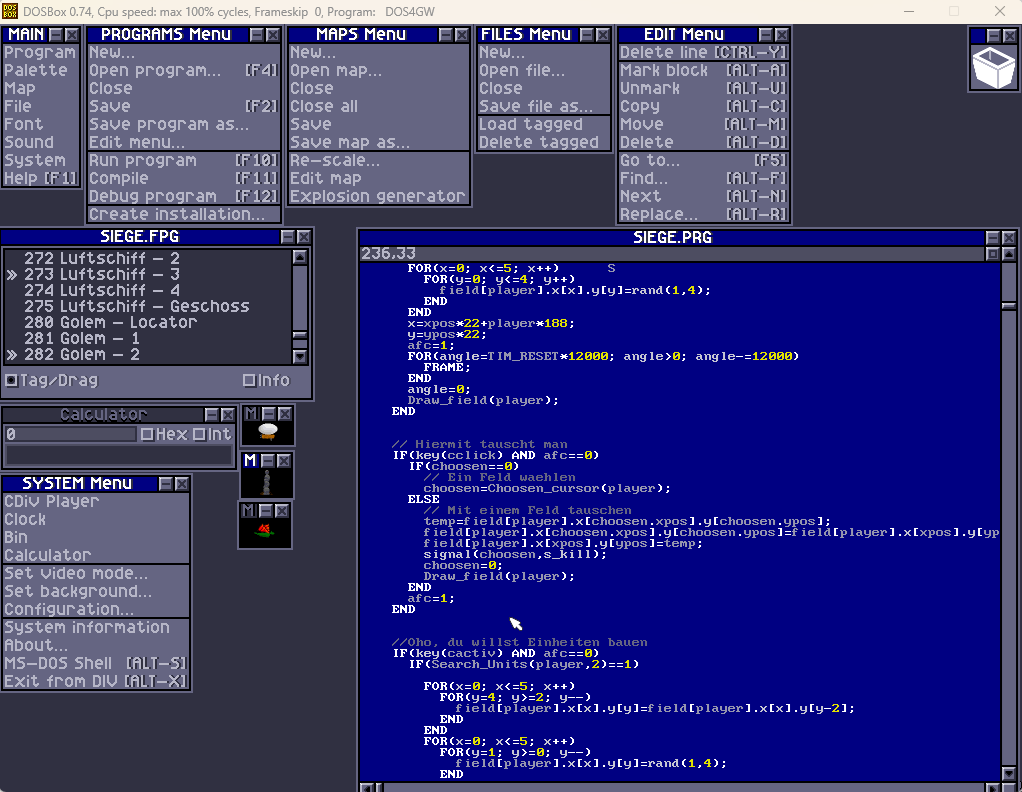Select '273 Luftschiff - 3' in SIEGE.FPG list

148,274
